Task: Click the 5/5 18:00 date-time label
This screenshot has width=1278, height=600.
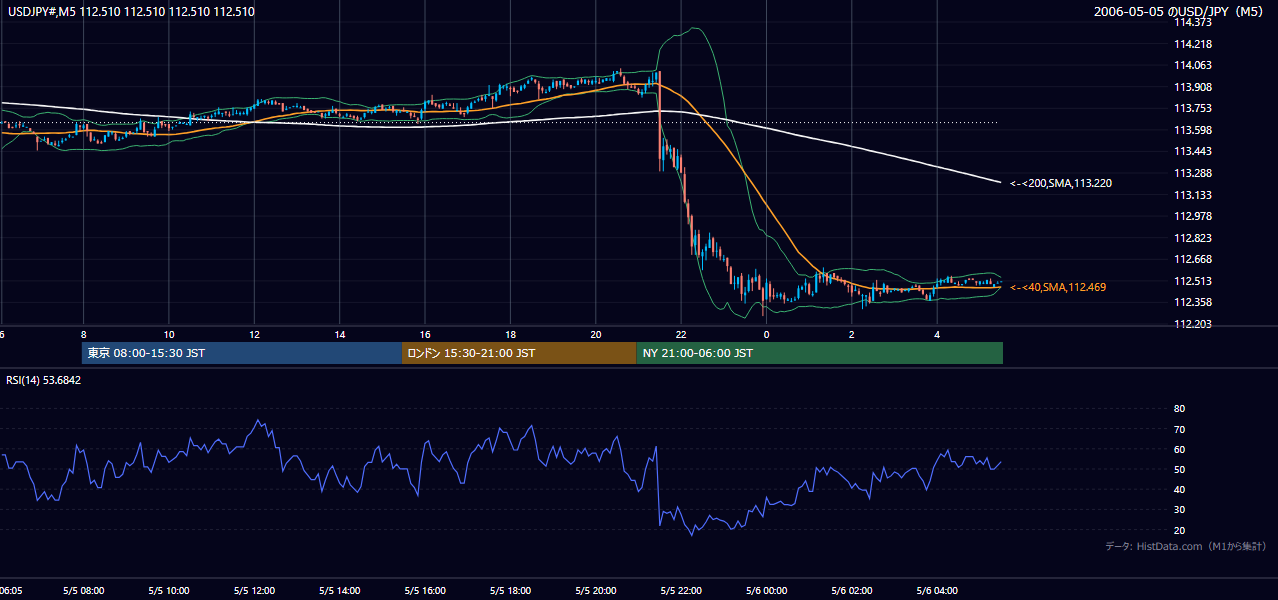Action: (511, 591)
